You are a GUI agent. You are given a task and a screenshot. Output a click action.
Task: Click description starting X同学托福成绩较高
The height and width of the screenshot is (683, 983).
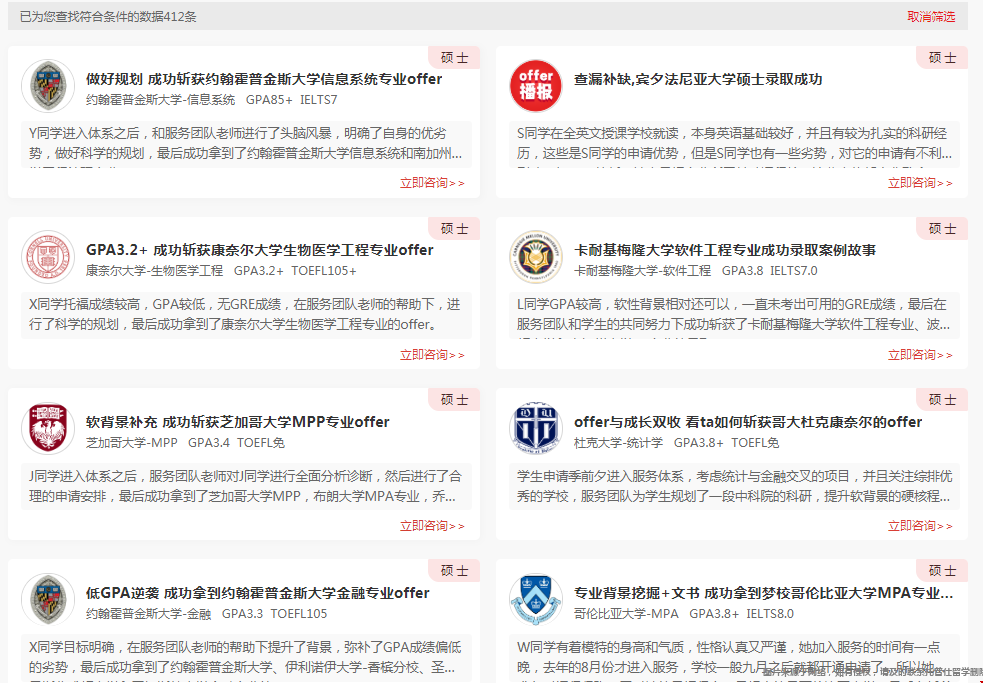[246, 315]
